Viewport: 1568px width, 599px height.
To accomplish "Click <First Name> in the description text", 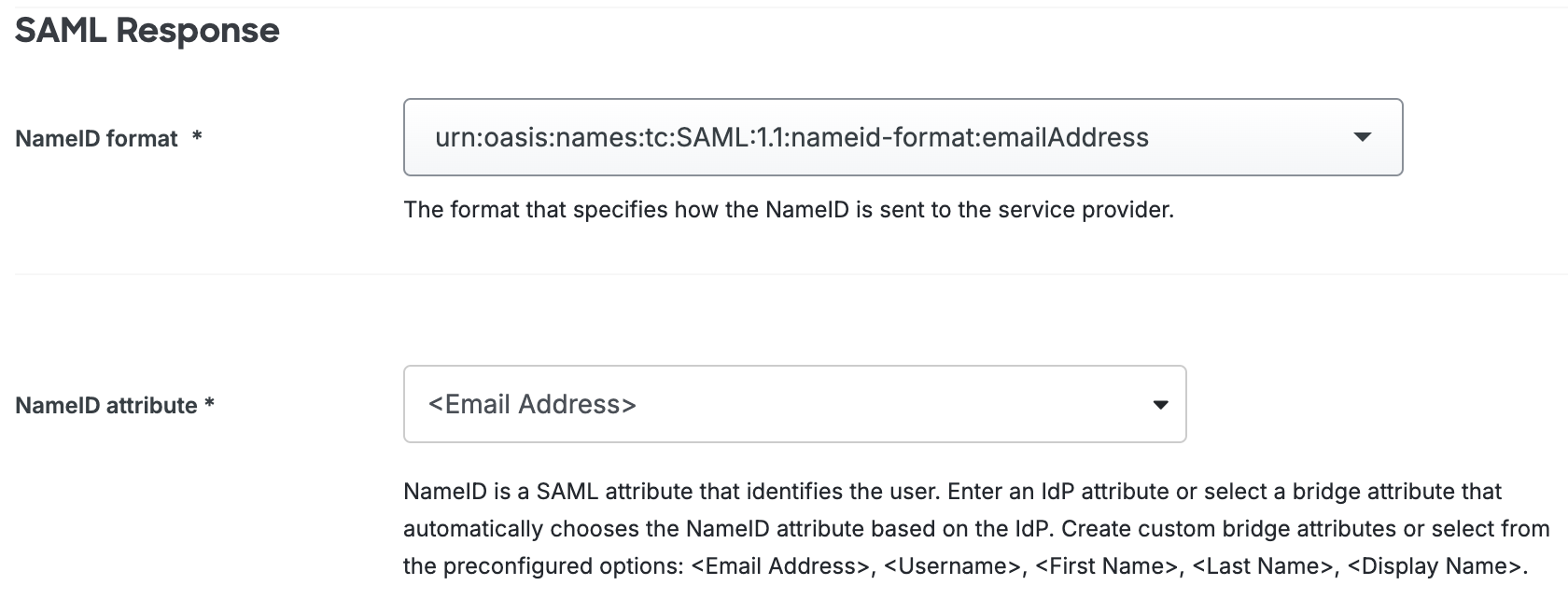I will (x=1106, y=566).
